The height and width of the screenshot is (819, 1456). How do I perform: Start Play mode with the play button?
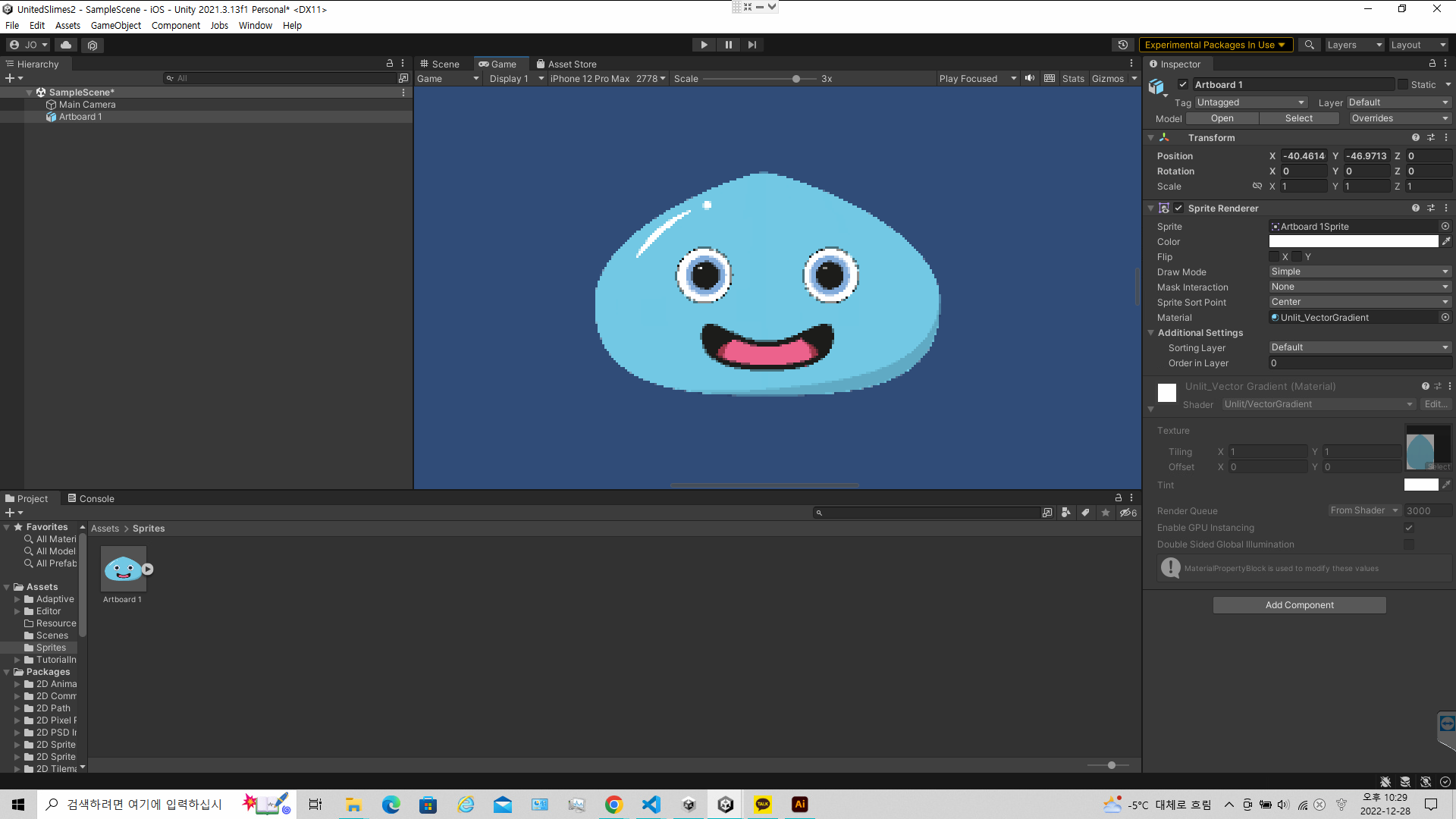704,45
